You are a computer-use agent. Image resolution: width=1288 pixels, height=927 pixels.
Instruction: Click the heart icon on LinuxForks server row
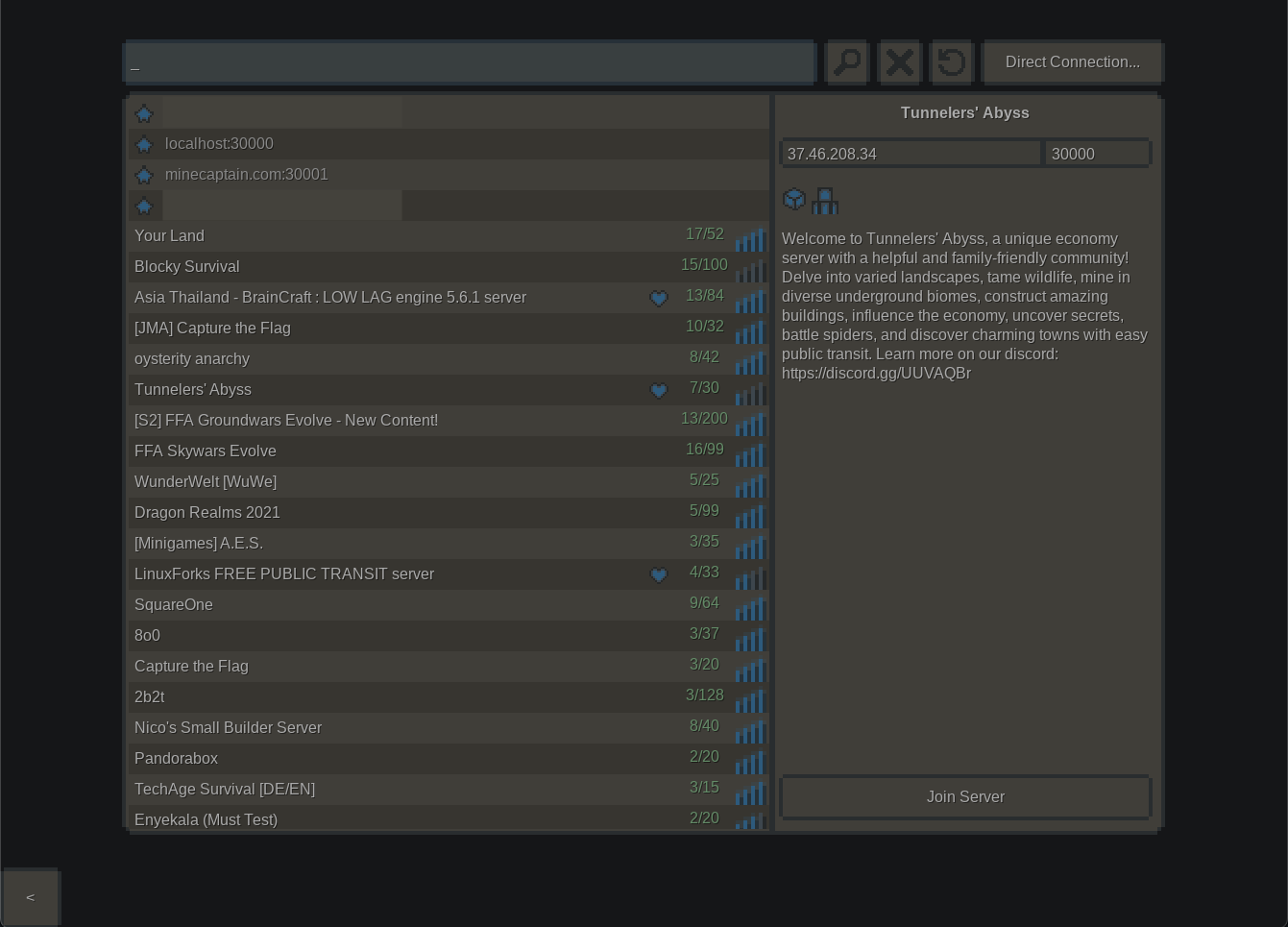[x=658, y=574]
